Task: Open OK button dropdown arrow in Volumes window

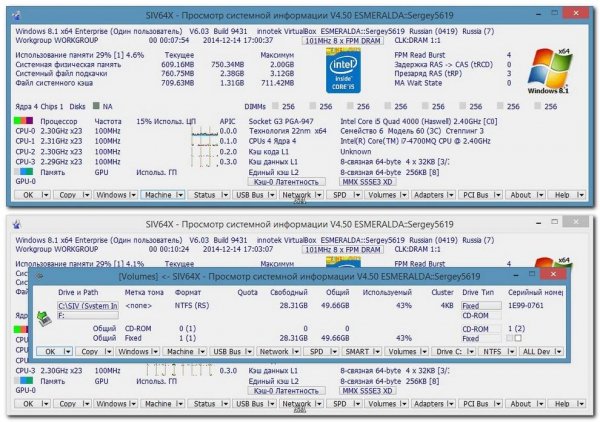Action: [67, 351]
